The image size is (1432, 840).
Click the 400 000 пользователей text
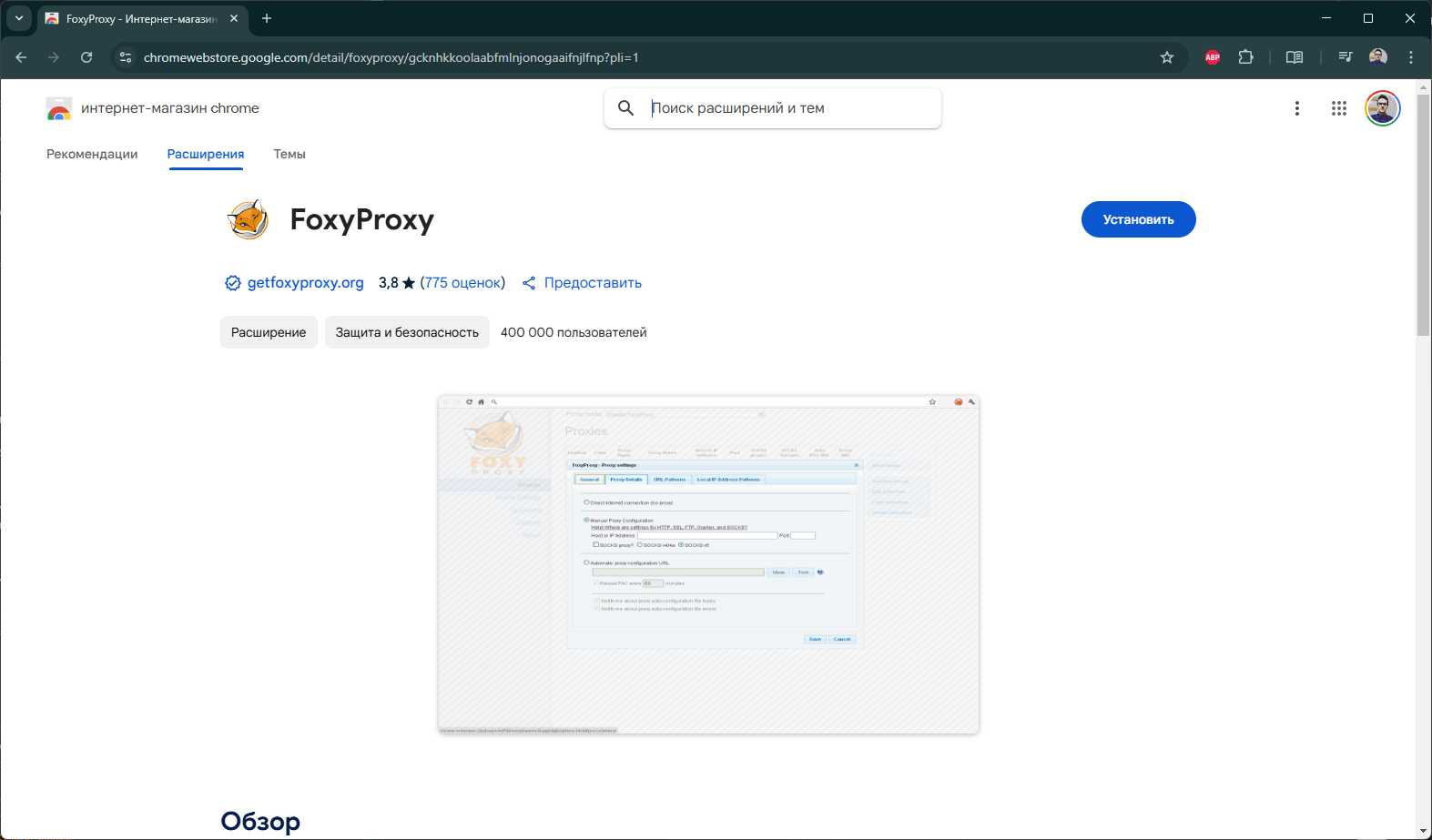[574, 332]
